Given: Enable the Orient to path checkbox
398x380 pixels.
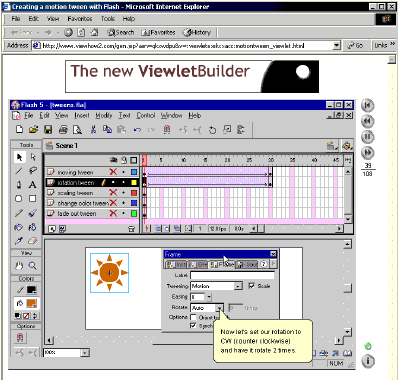Looking at the screenshot, I should pos(193,317).
